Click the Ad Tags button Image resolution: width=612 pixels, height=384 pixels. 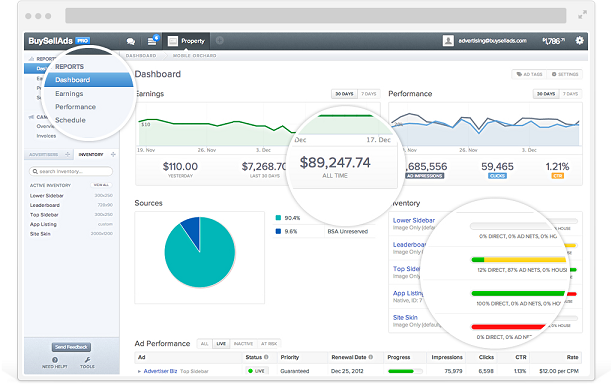[529, 74]
